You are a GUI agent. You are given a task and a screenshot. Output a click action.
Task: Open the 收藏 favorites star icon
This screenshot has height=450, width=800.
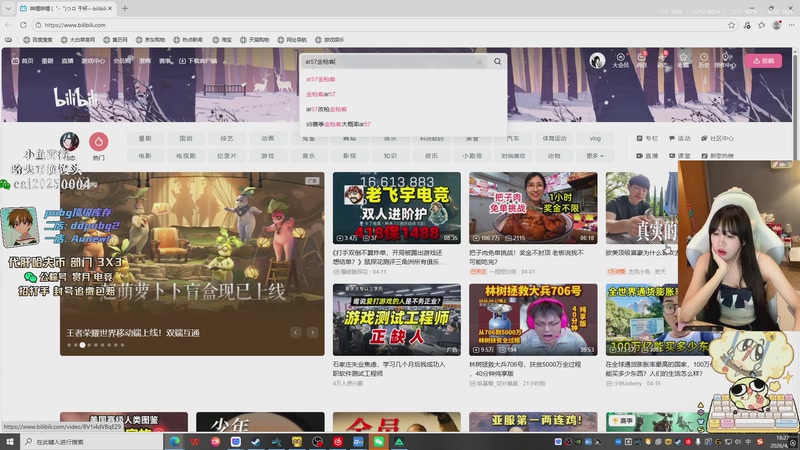[683, 61]
